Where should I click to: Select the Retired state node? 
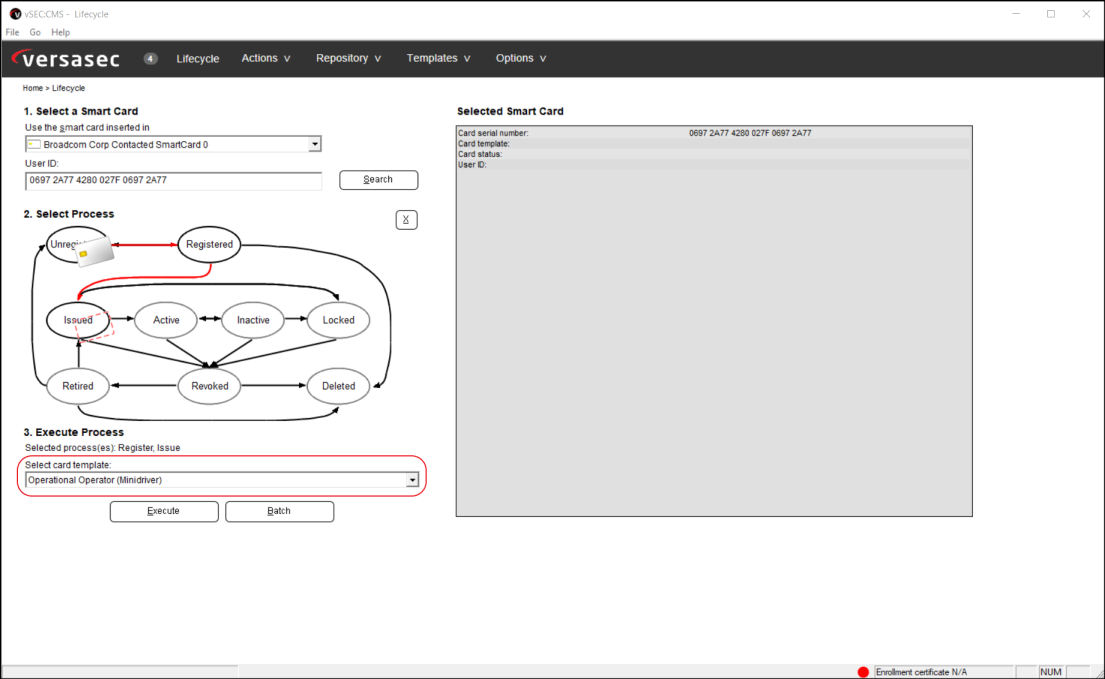click(78, 386)
